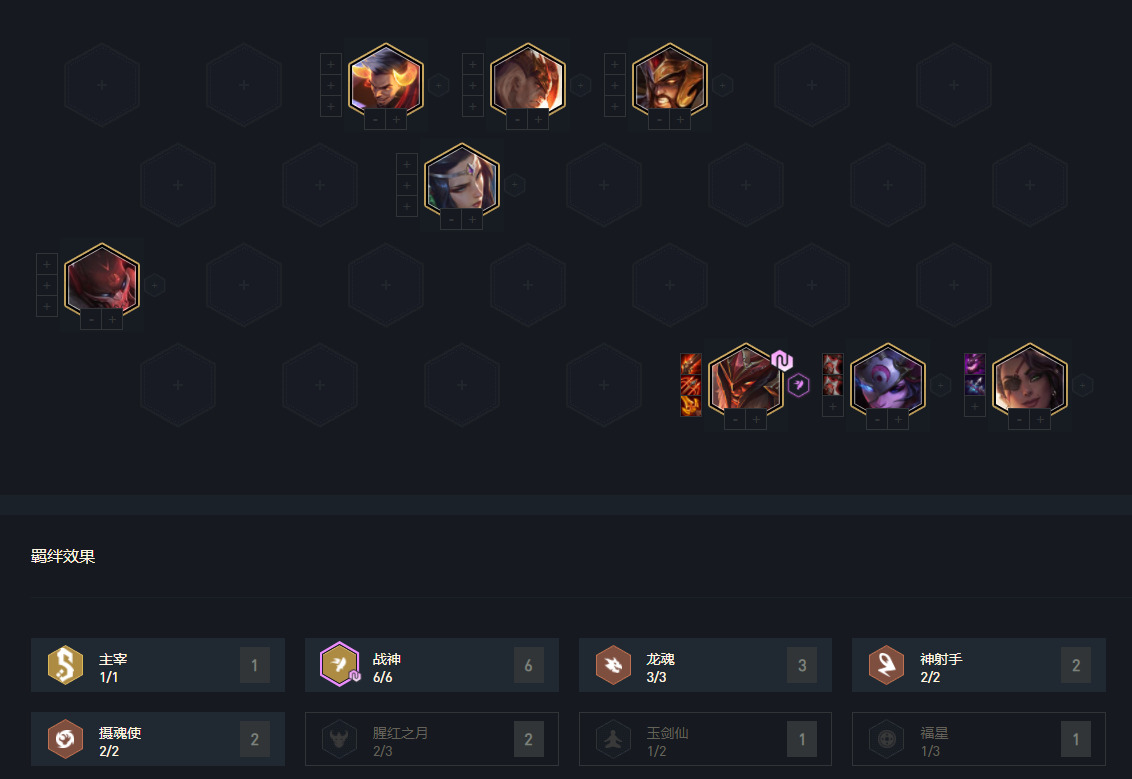
Task: Click the purple wing trait hexagon beside armored champion
Action: [x=798, y=385]
